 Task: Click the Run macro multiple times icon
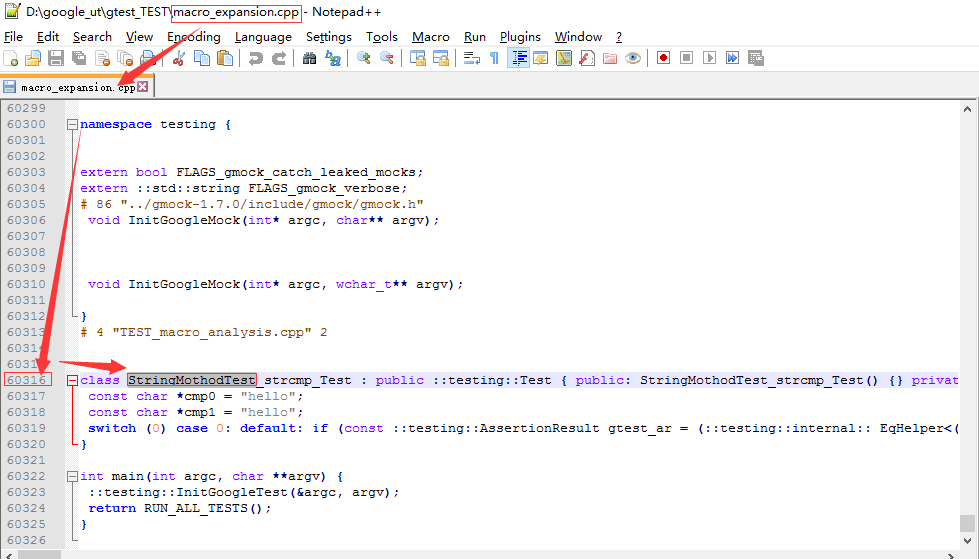[732, 58]
